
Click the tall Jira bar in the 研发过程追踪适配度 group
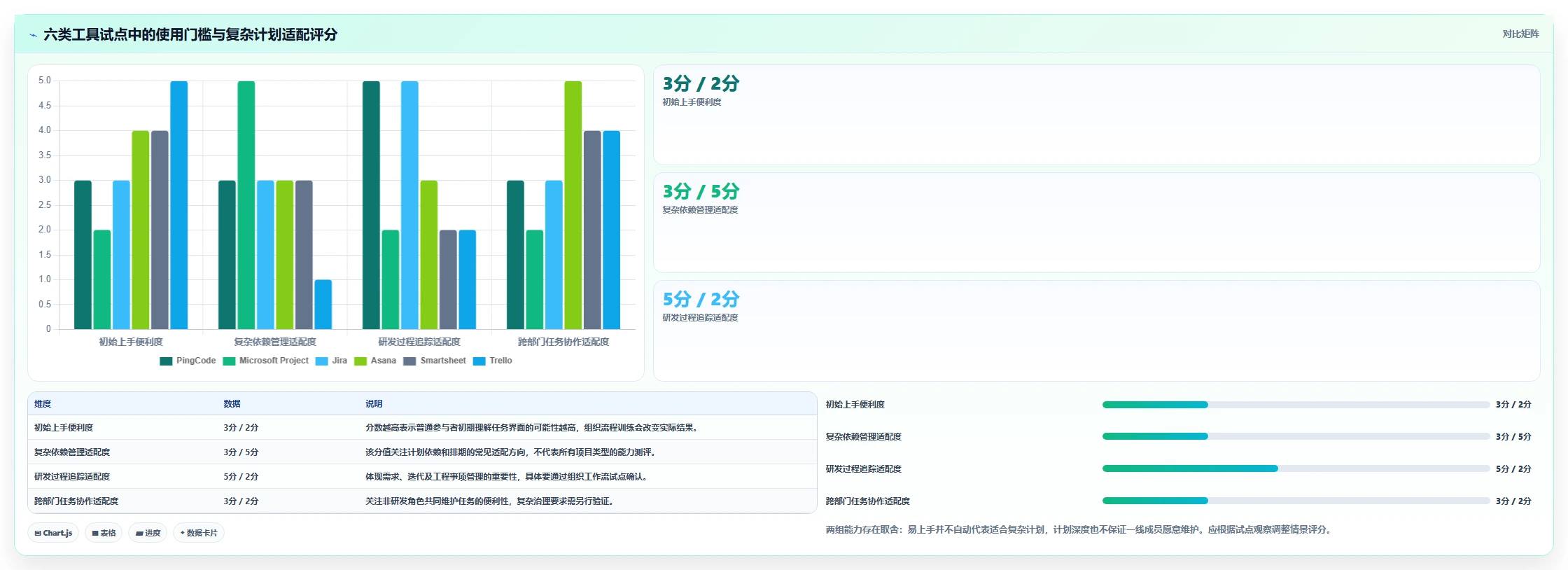pyautogui.click(x=409, y=205)
